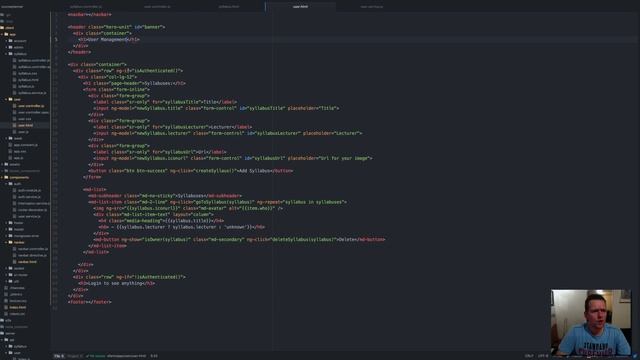This screenshot has height=360, width=640.
Task: Click the File issues counter in status bar
Action: (x=59, y=356)
